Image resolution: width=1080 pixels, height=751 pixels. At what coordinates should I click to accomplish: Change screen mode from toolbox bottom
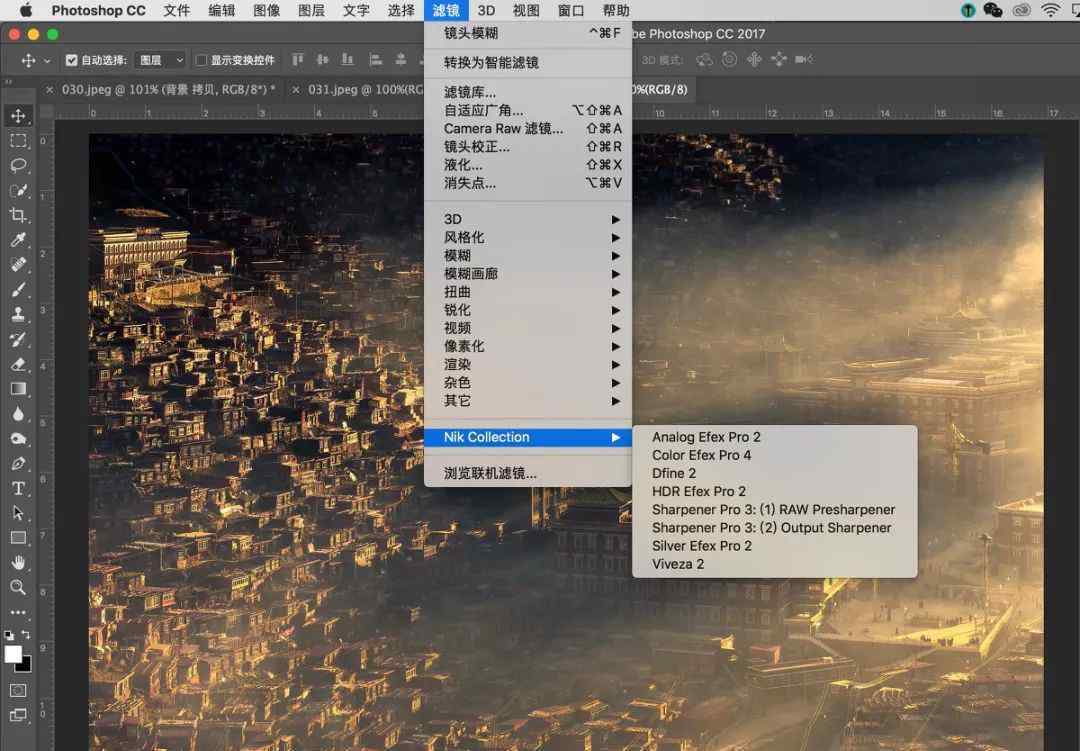(19, 715)
